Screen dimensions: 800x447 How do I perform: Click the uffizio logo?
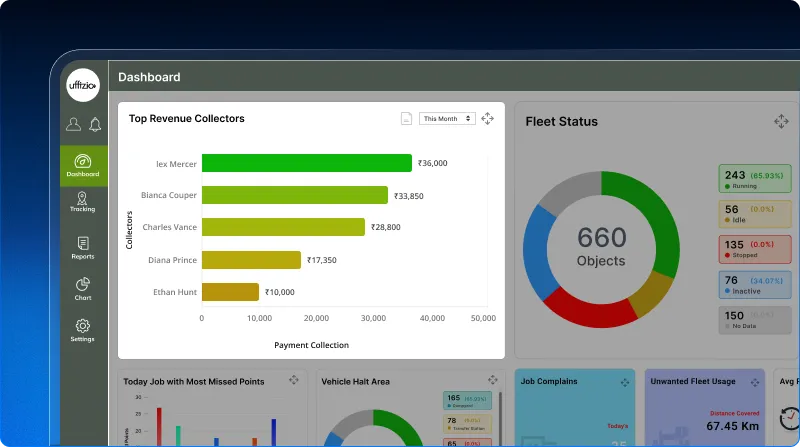[x=83, y=85]
